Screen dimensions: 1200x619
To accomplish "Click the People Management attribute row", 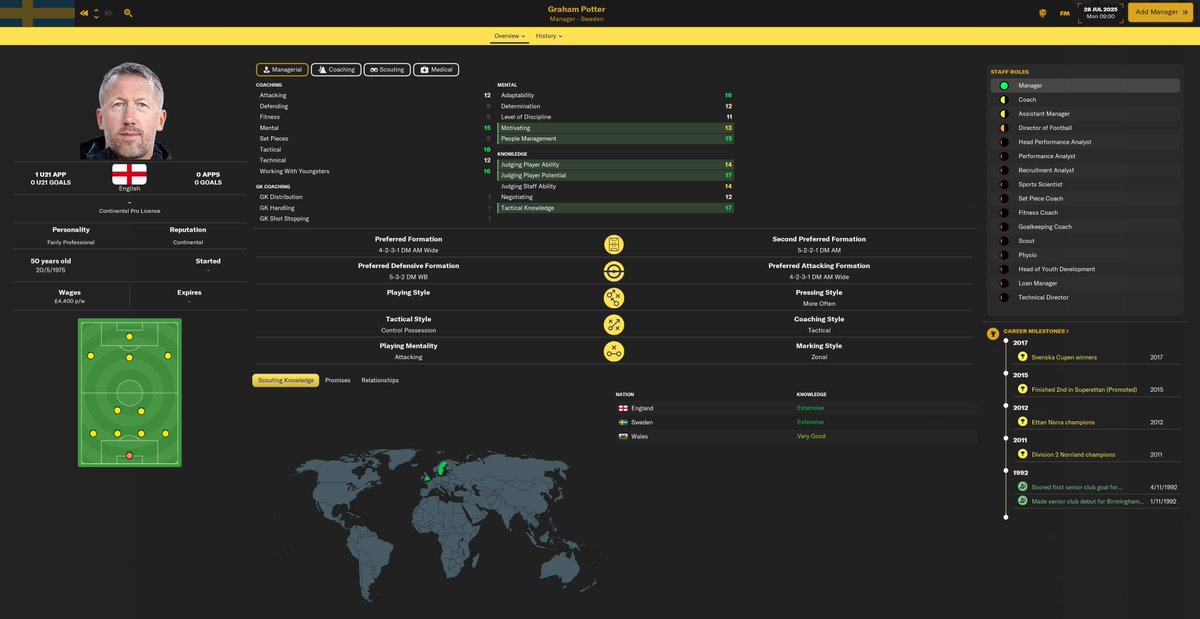I will tap(616, 139).
